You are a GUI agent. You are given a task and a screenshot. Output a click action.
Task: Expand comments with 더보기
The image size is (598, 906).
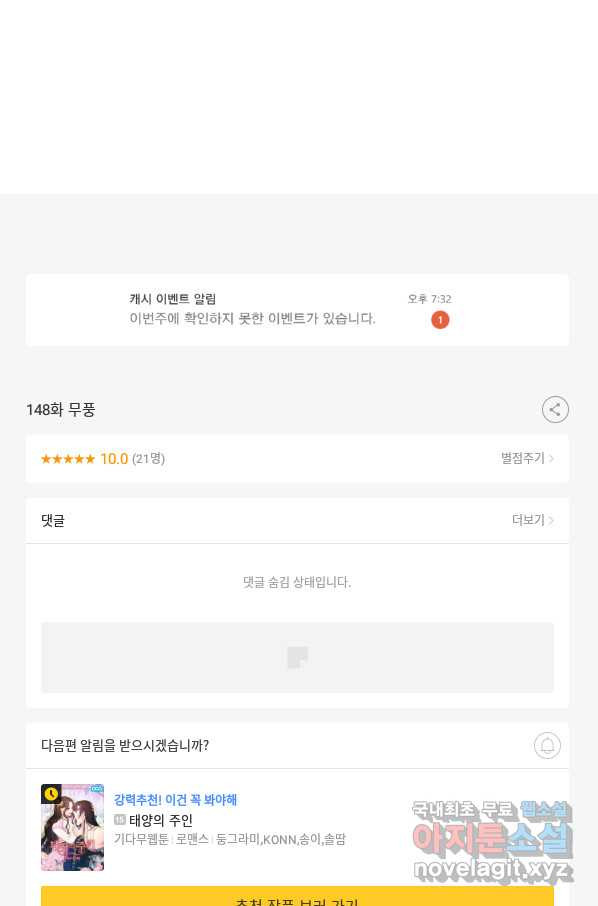pos(528,520)
